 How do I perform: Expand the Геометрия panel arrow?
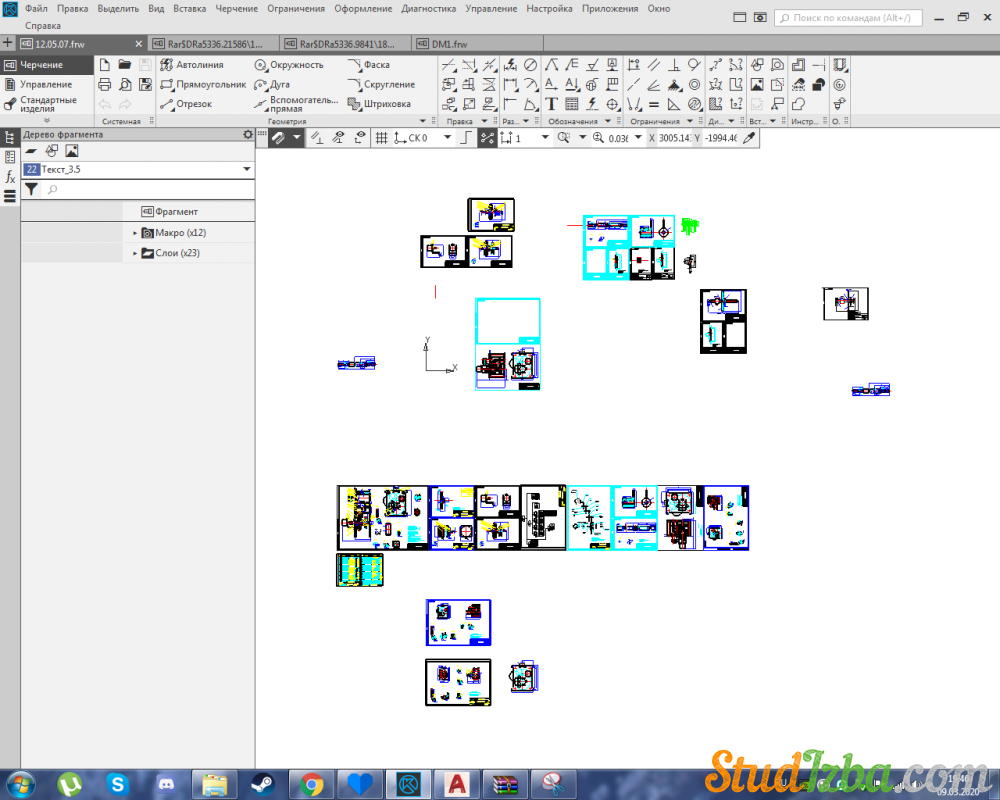(x=422, y=121)
